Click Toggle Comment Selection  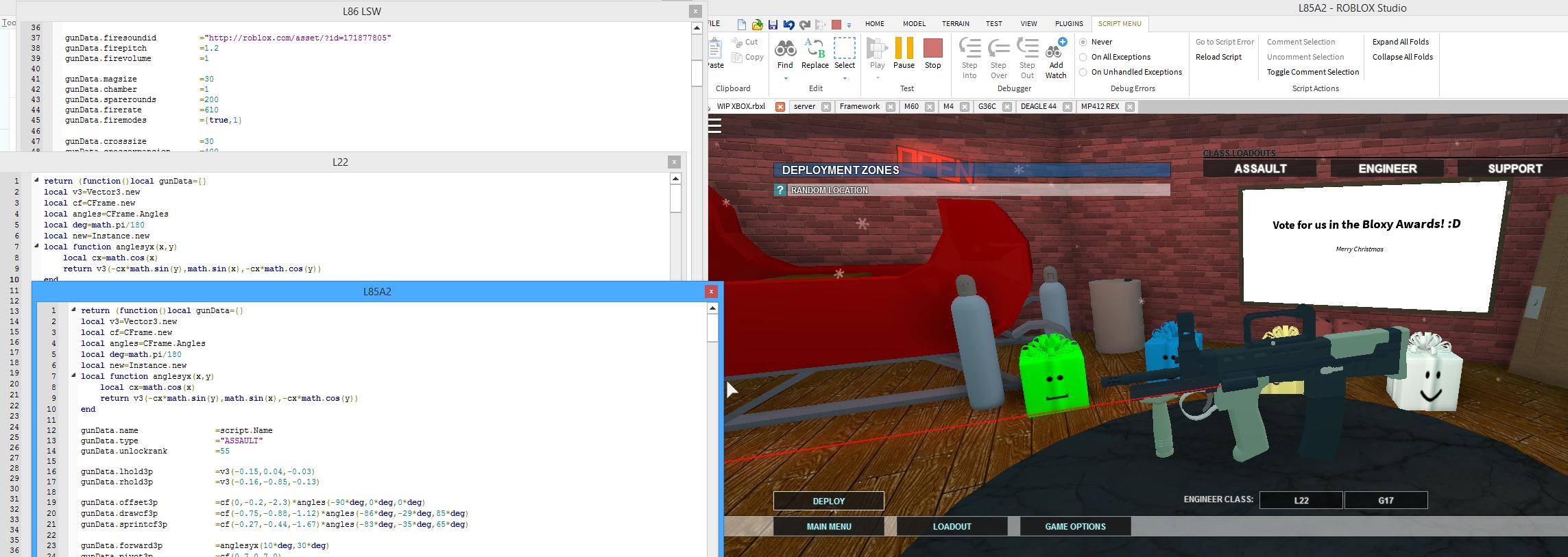(x=1312, y=73)
